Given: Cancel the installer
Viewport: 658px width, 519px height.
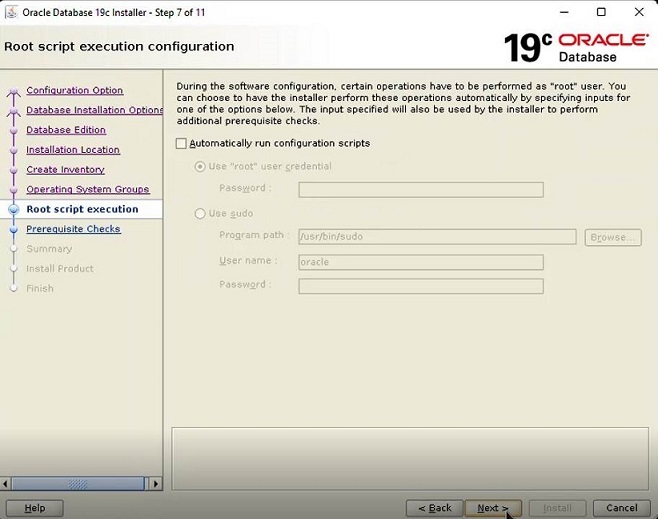Looking at the screenshot, I should [x=621, y=508].
